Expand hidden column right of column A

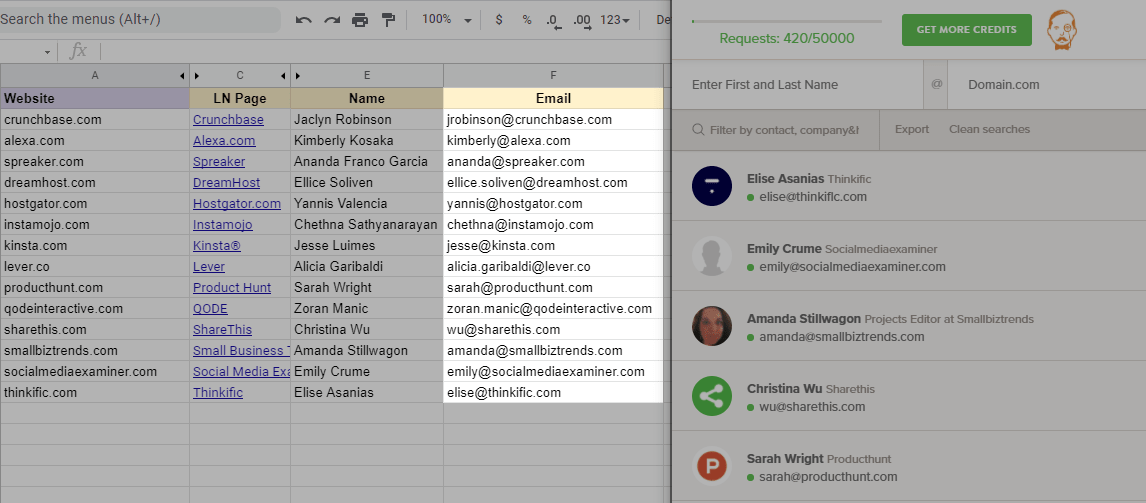click(182, 75)
